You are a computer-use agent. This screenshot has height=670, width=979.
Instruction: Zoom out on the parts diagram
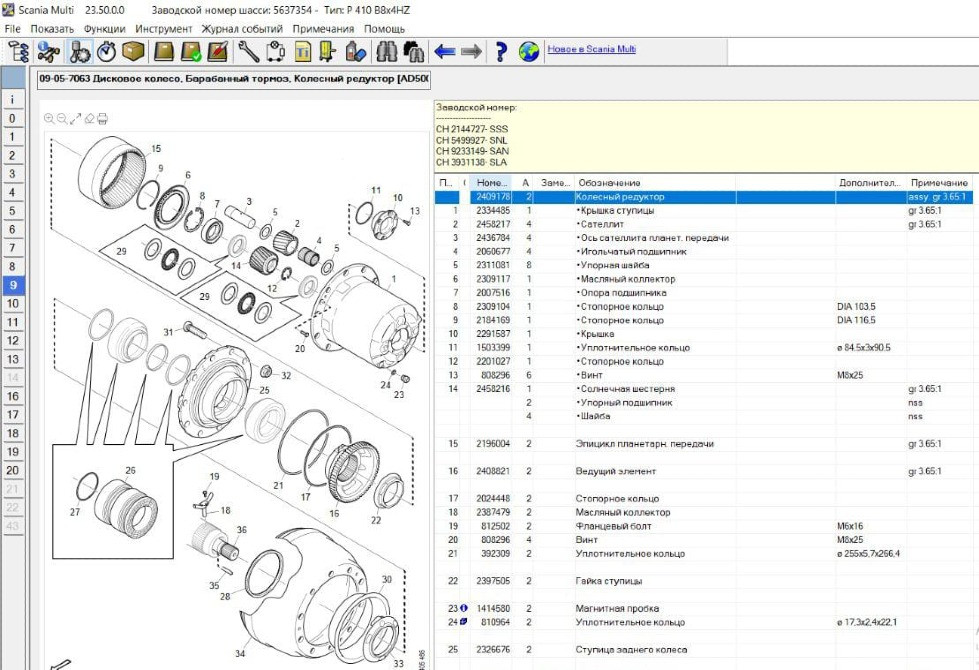pyautogui.click(x=62, y=119)
